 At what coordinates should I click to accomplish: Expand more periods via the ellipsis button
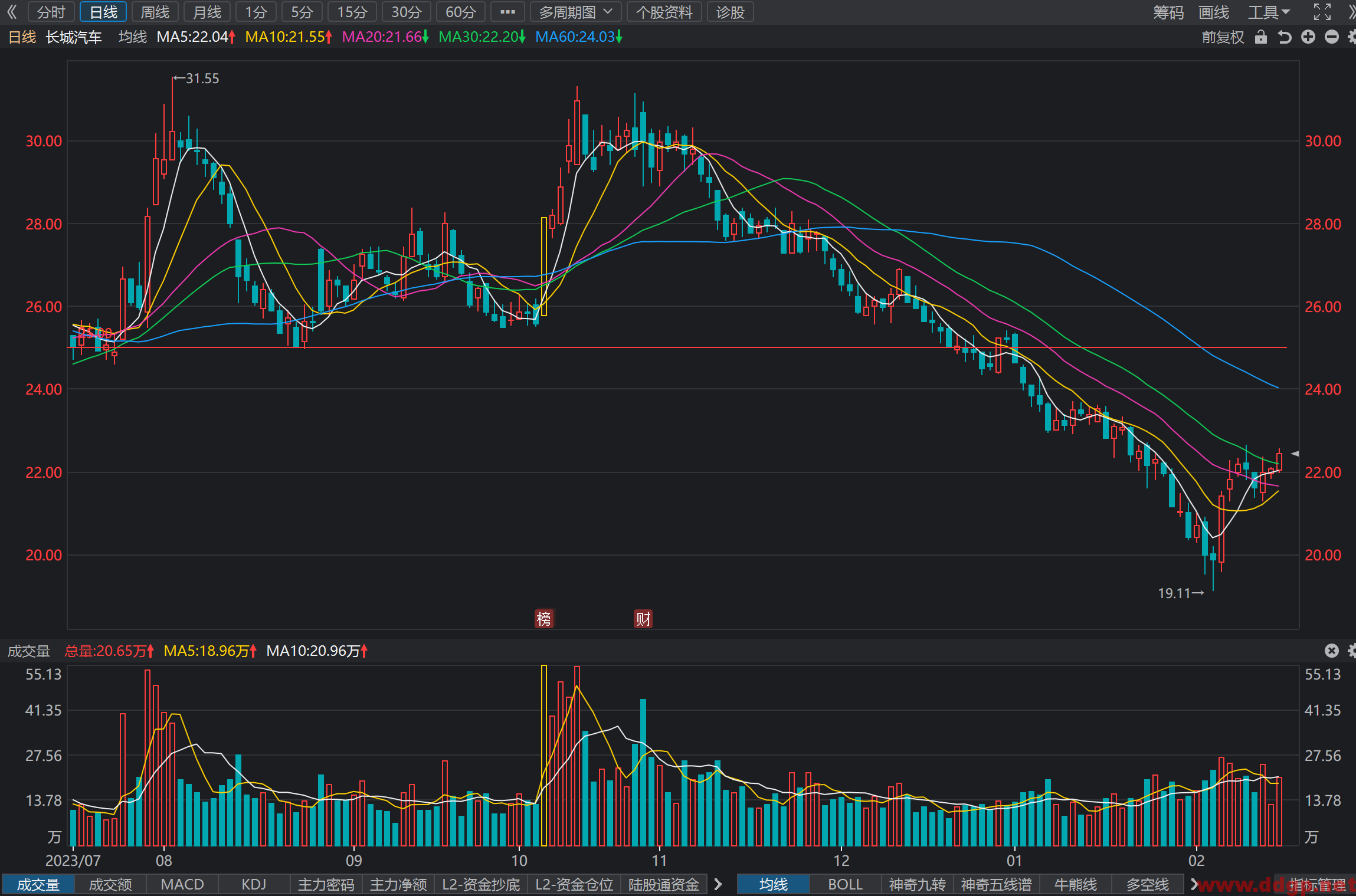[x=507, y=12]
